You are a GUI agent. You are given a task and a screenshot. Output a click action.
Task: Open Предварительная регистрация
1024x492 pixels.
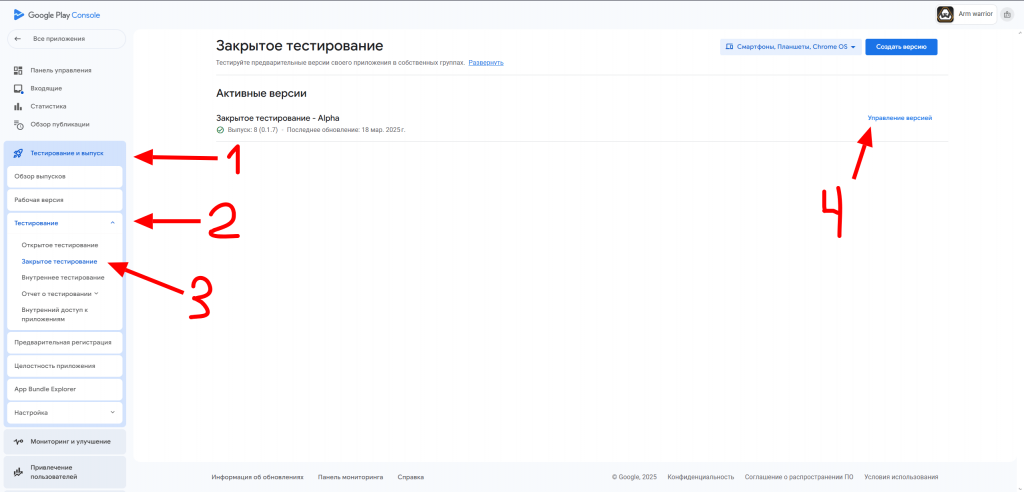point(65,342)
